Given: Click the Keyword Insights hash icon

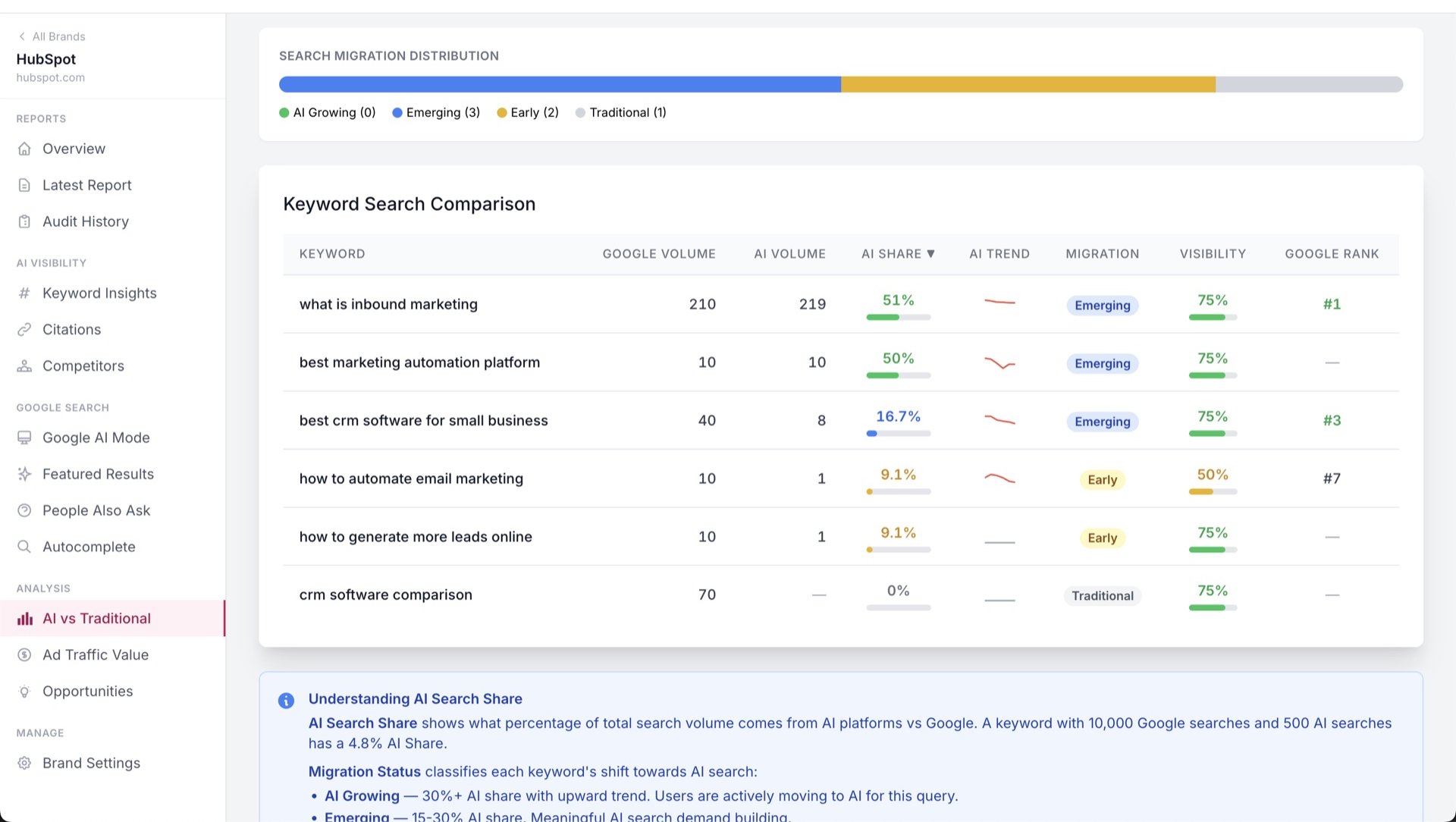Looking at the screenshot, I should pos(24,293).
